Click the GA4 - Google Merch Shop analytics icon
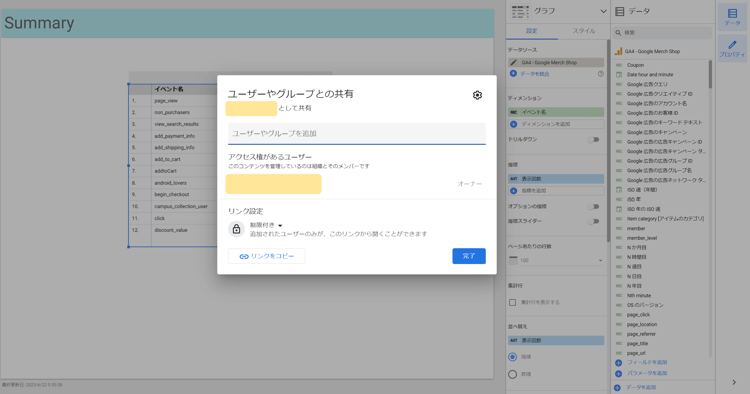This screenshot has width=750, height=394. pyautogui.click(x=618, y=51)
